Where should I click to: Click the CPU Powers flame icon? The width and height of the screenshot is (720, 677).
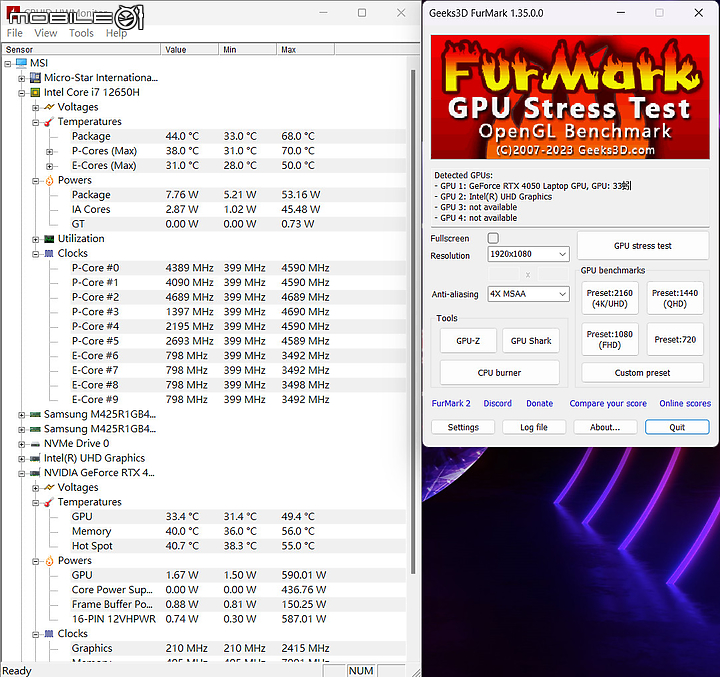pos(49,181)
